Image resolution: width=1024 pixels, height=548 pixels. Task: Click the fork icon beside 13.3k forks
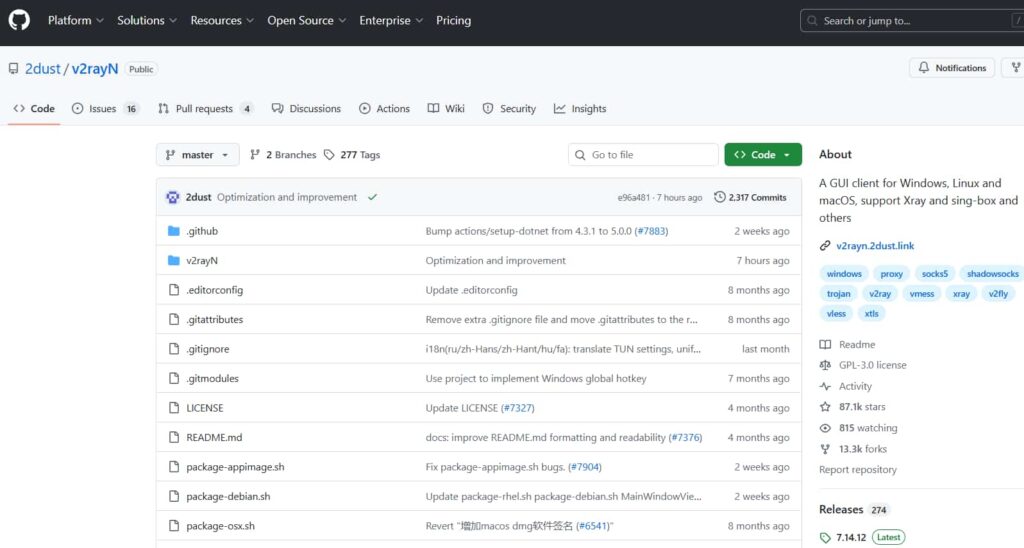click(825, 449)
